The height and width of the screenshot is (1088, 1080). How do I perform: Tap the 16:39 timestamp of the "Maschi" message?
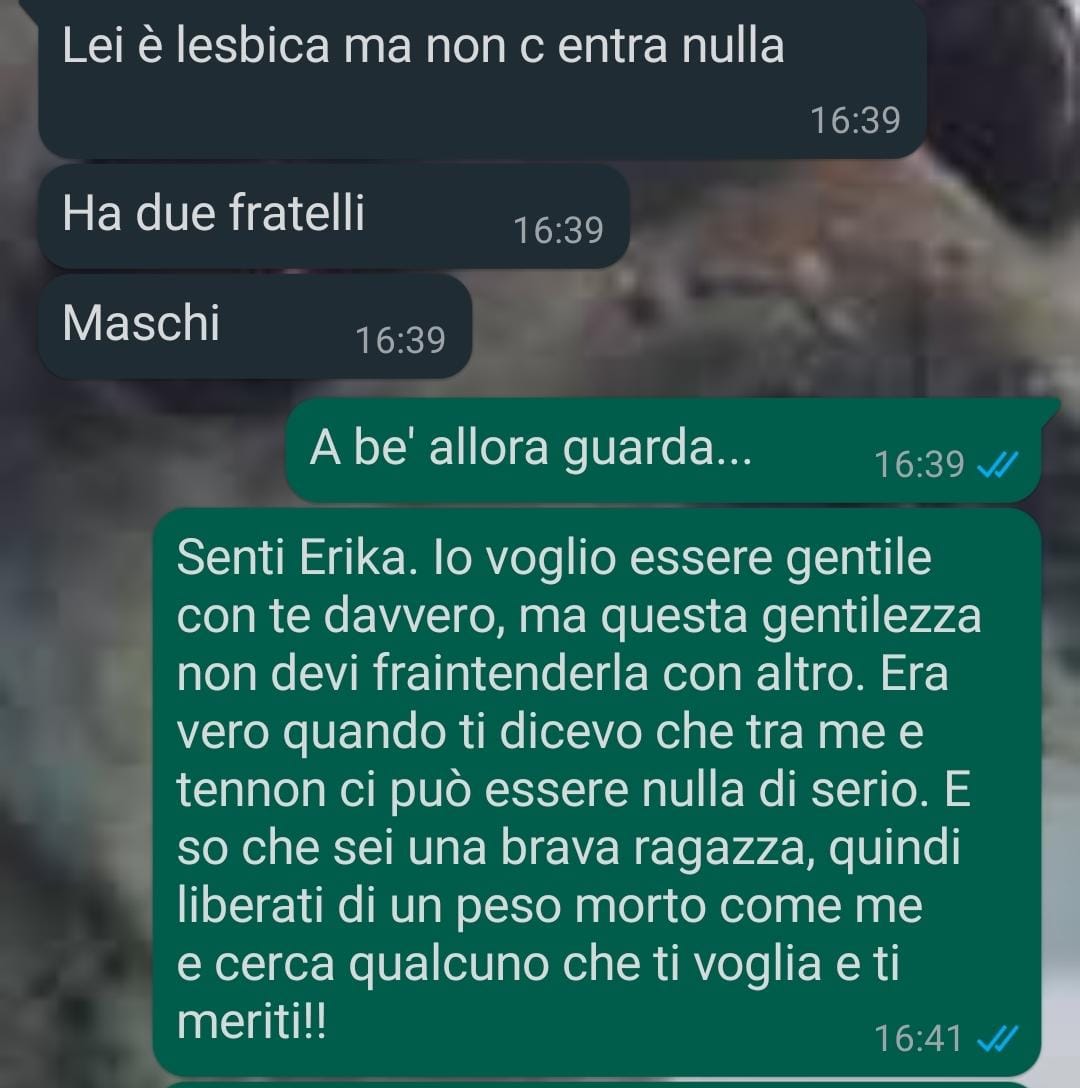[x=400, y=341]
